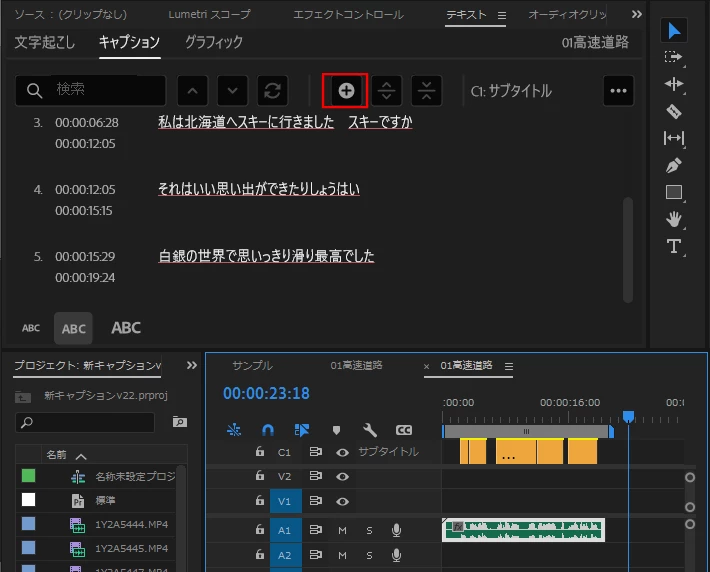Mute the A1 audio track
Image resolution: width=710 pixels, height=572 pixels.
(x=342, y=530)
